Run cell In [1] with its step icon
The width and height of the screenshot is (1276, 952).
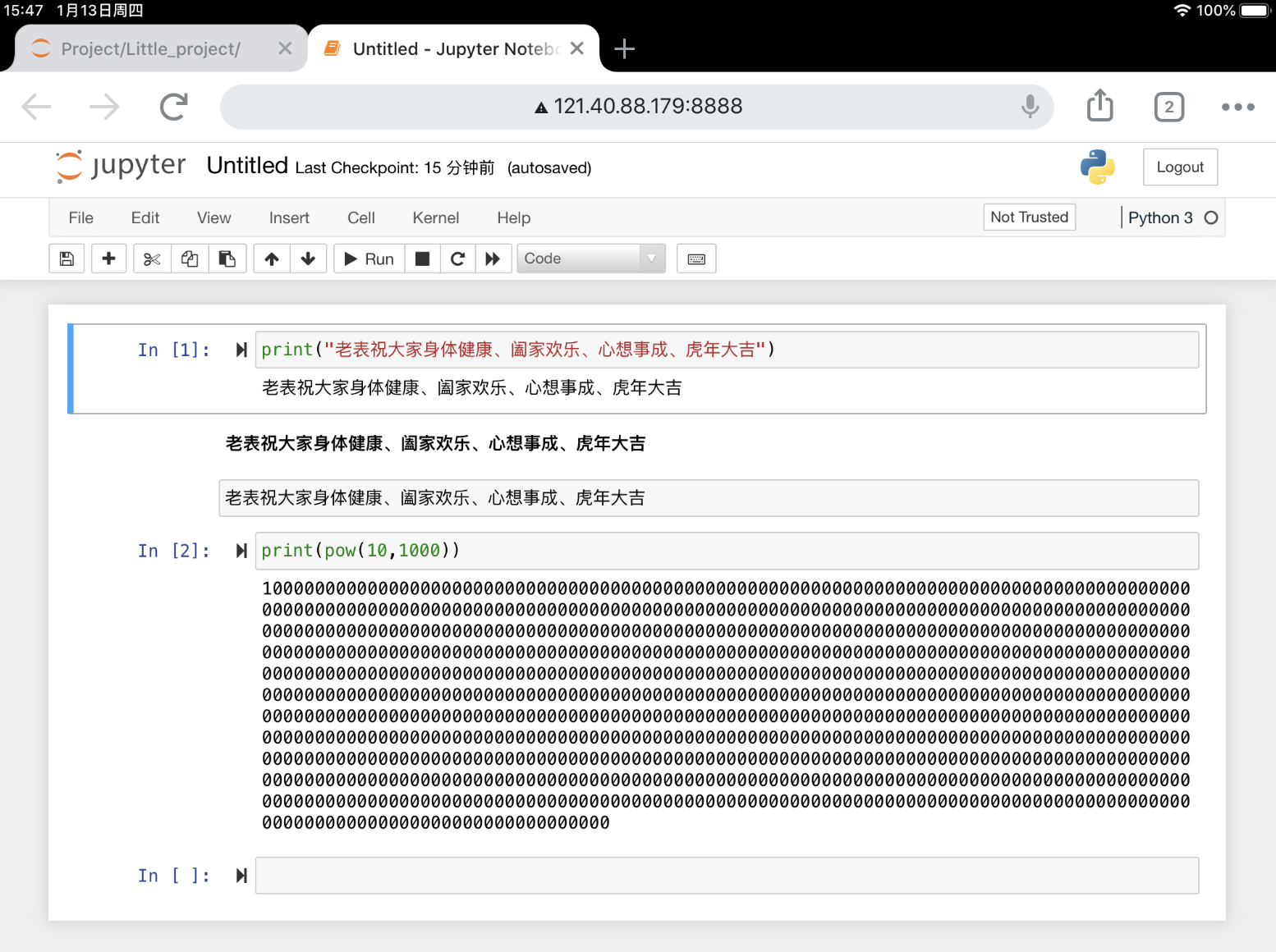click(241, 350)
